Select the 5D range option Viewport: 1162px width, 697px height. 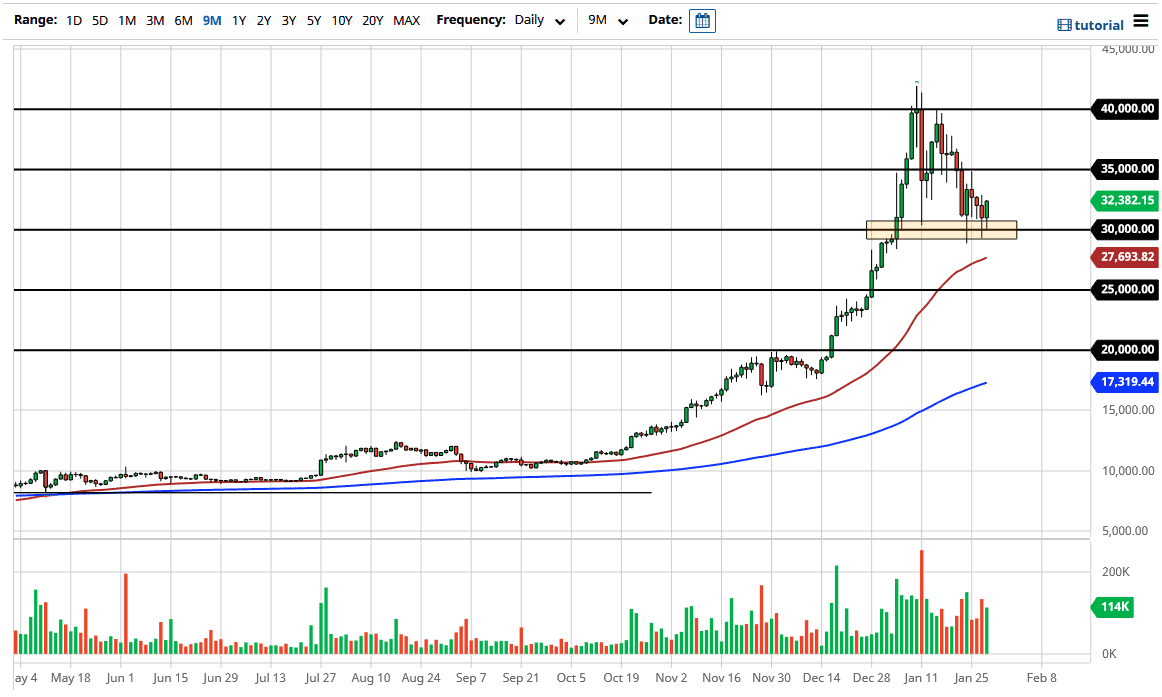[100, 20]
